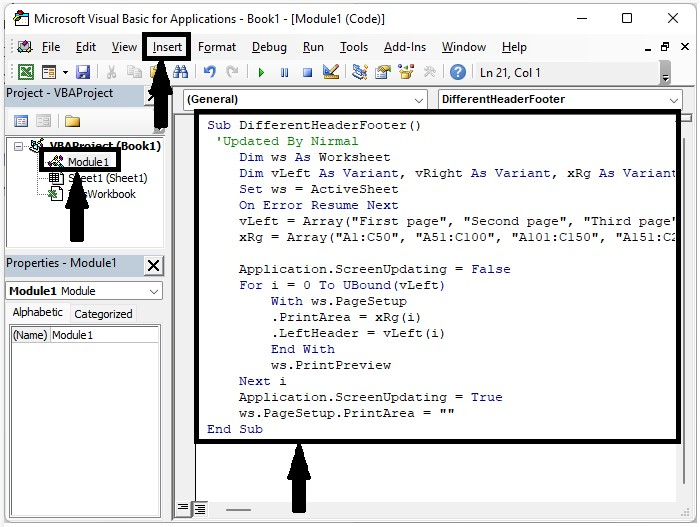Viewport: 700px width, 527px height.
Task: Open the Format menu
Action: 217,47
